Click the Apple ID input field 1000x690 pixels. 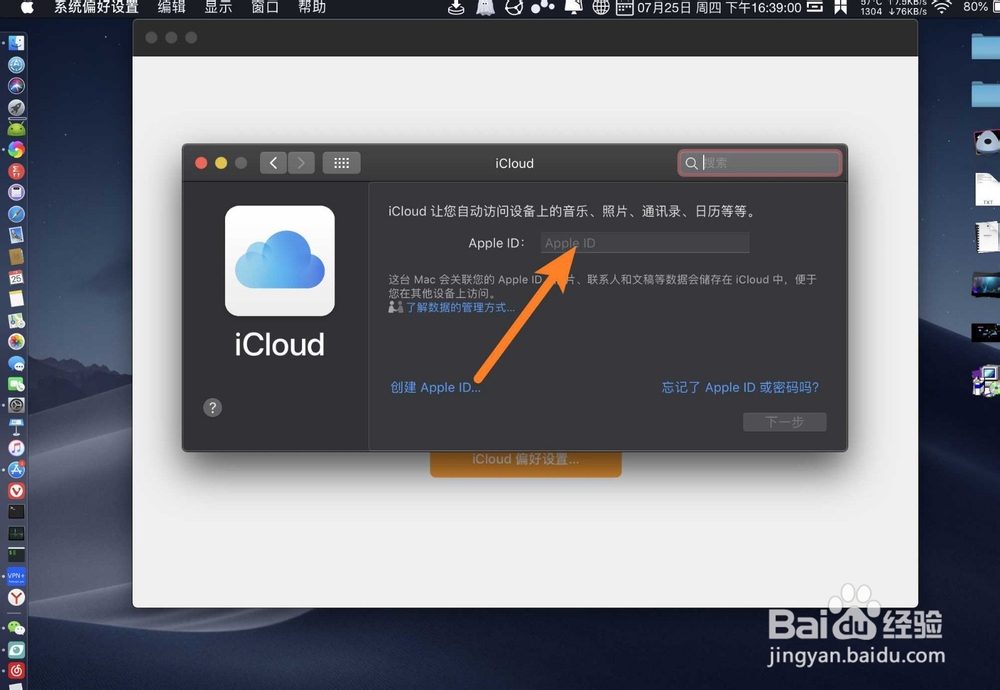(645, 243)
